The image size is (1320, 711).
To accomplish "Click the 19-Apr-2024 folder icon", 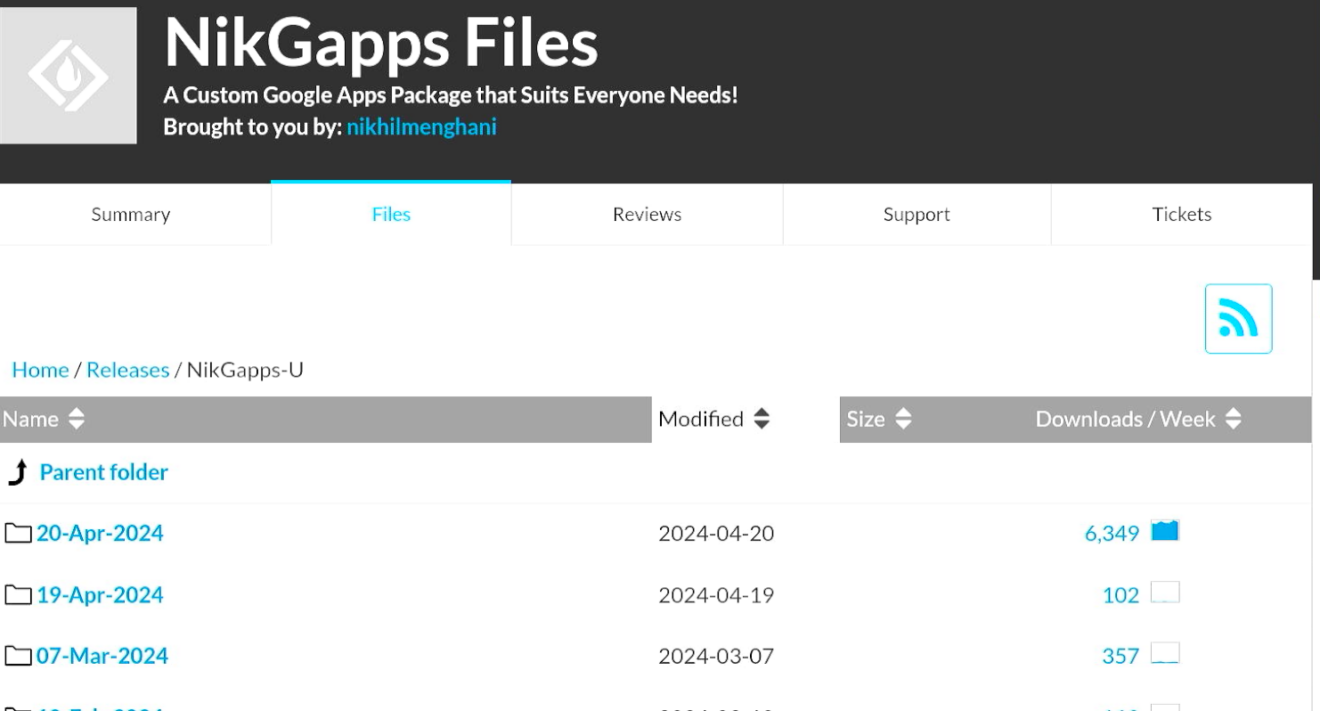I will tap(18, 595).
